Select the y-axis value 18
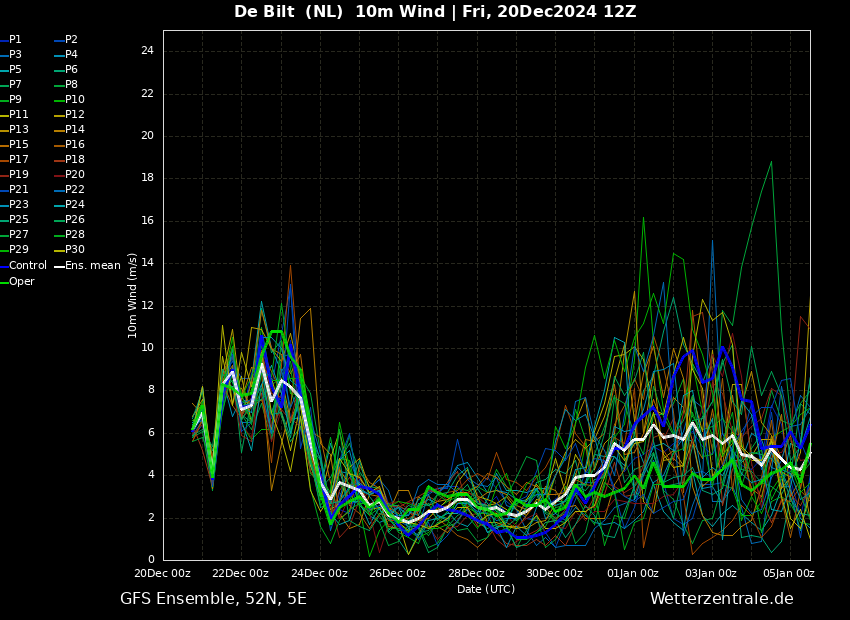 pyautogui.click(x=147, y=178)
